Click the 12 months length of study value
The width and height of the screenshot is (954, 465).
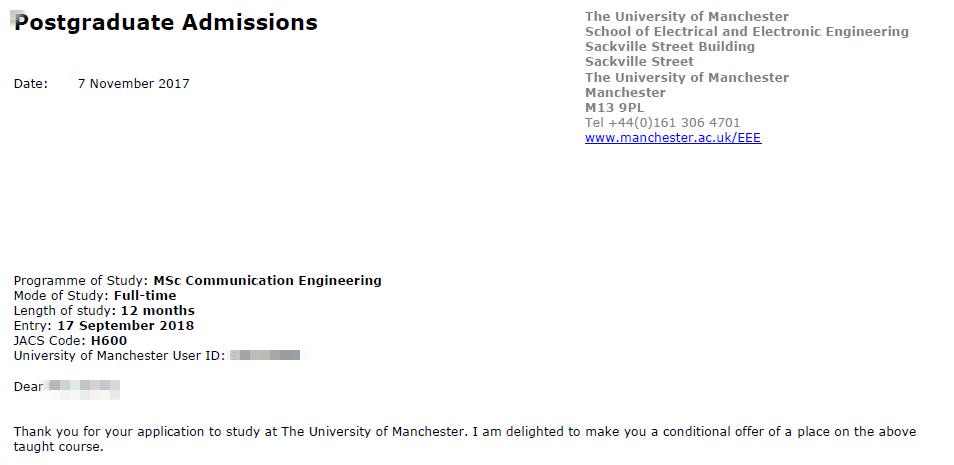[x=158, y=311]
